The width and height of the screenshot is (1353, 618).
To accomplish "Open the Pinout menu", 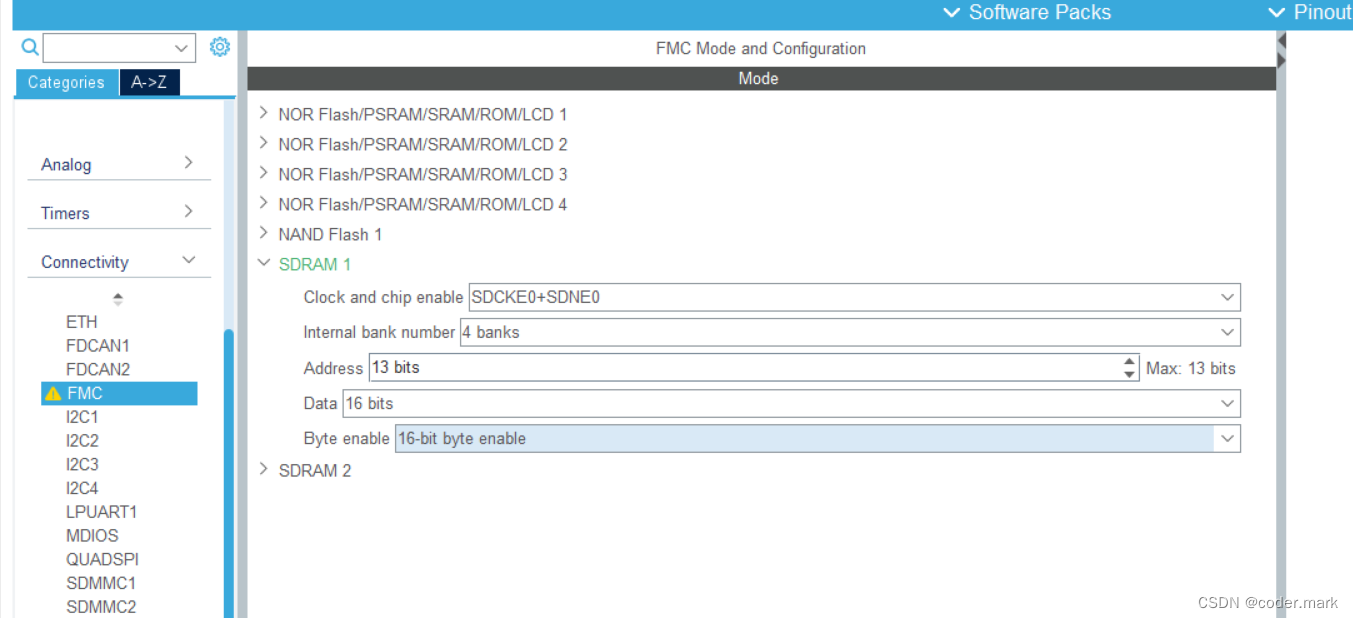I will click(1323, 13).
